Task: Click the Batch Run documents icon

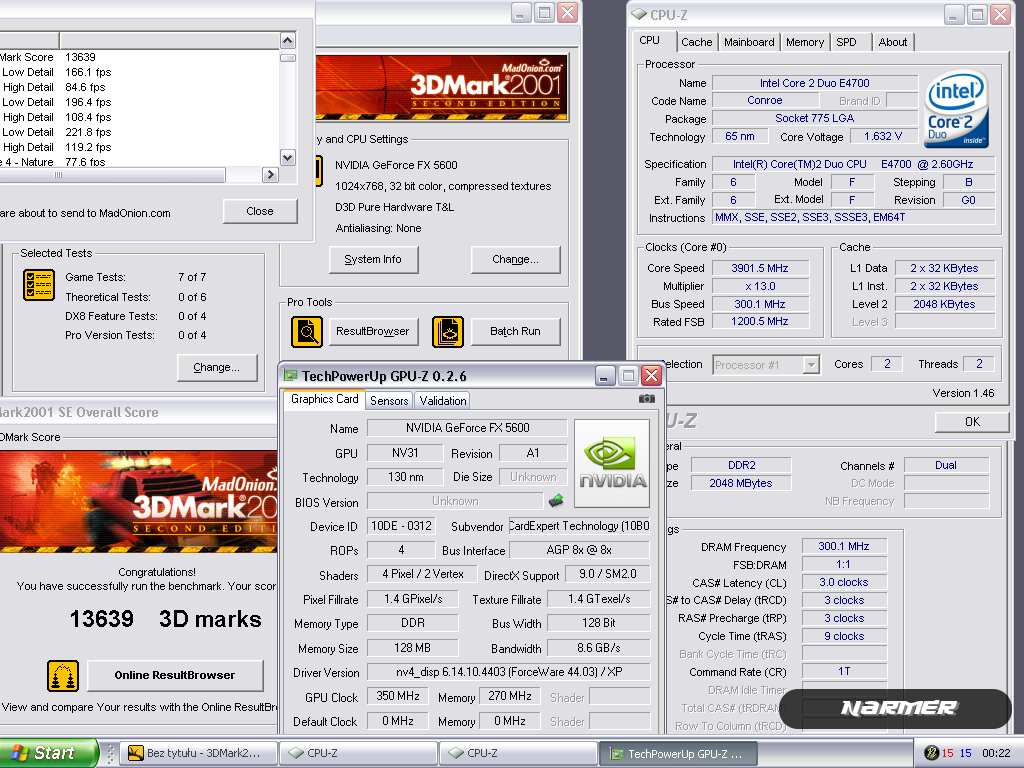Action: 448,332
